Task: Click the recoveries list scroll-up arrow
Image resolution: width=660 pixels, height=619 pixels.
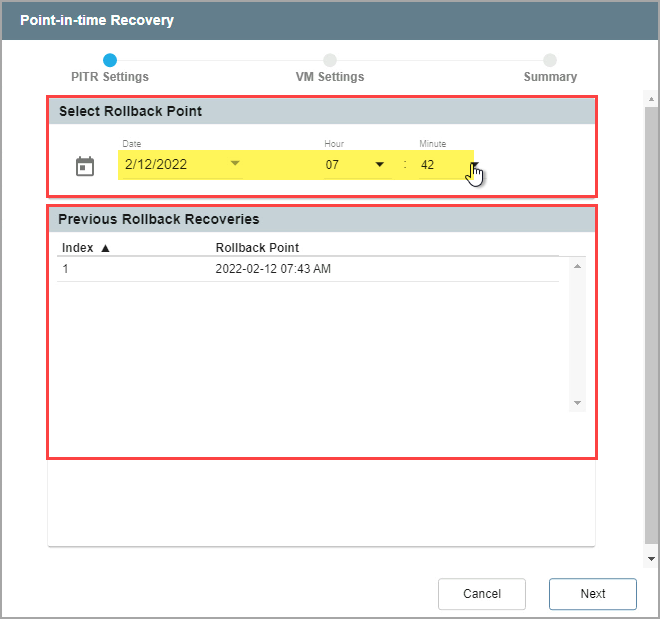Action: pos(577,266)
